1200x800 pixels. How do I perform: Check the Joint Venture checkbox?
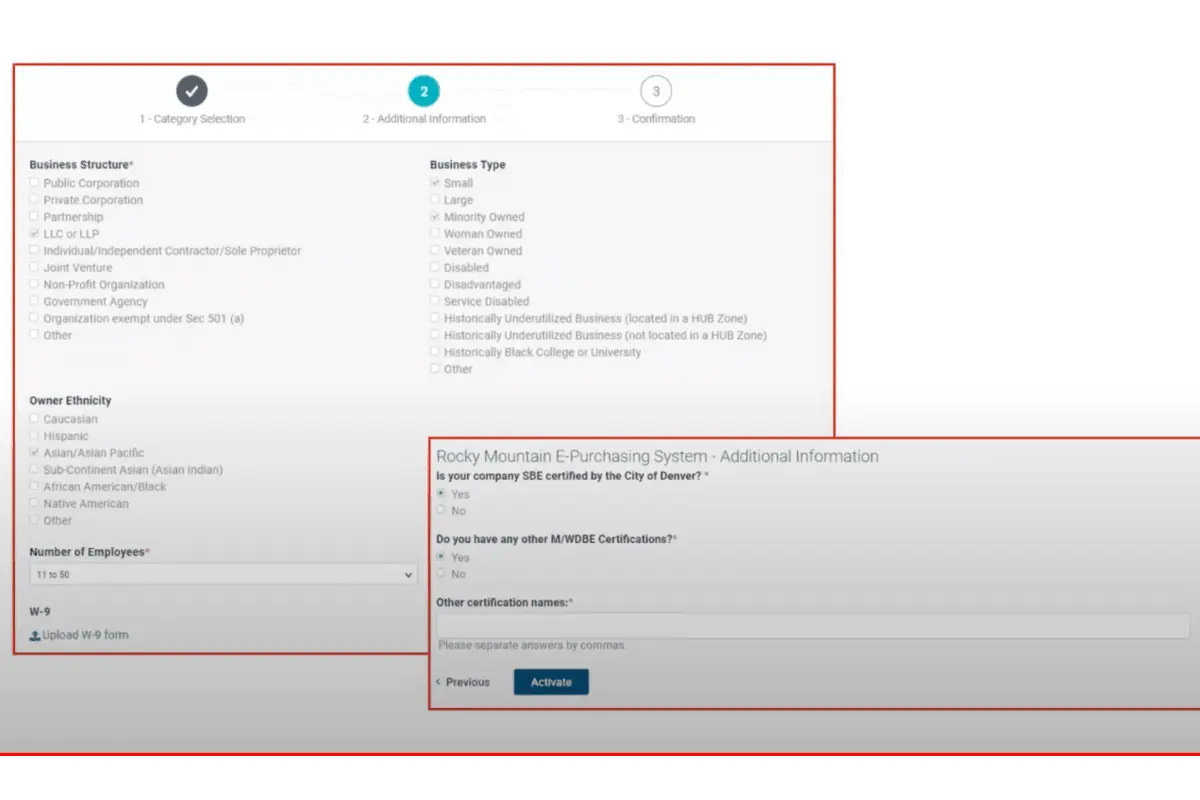click(x=35, y=268)
